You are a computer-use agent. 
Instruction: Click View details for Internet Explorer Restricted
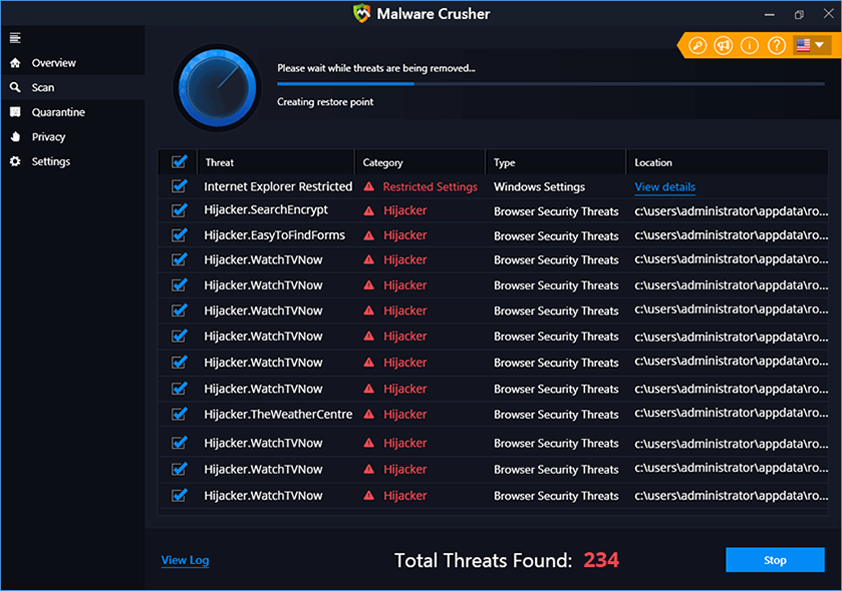pyautogui.click(x=665, y=187)
